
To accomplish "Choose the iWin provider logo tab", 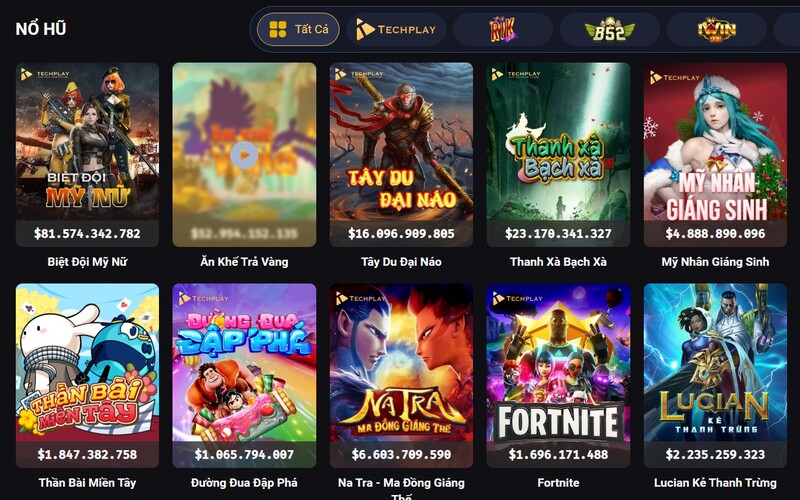I will (x=717, y=29).
